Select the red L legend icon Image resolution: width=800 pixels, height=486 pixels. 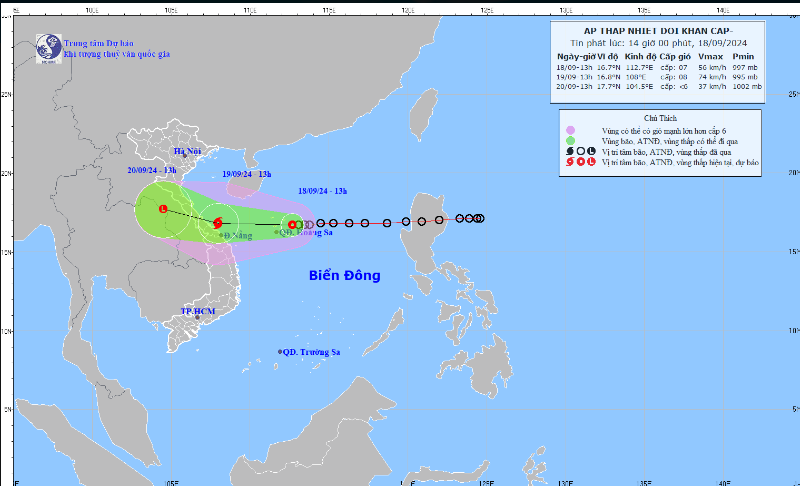pyautogui.click(x=591, y=162)
